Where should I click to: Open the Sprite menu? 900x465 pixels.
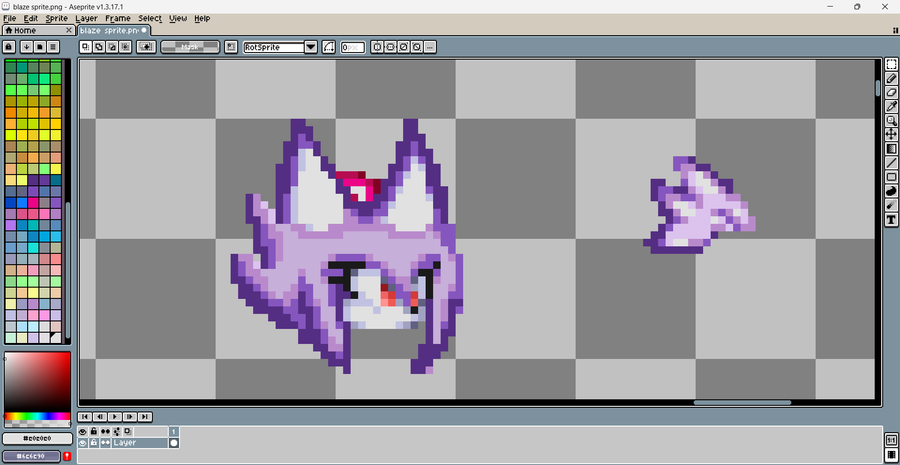(x=57, y=18)
